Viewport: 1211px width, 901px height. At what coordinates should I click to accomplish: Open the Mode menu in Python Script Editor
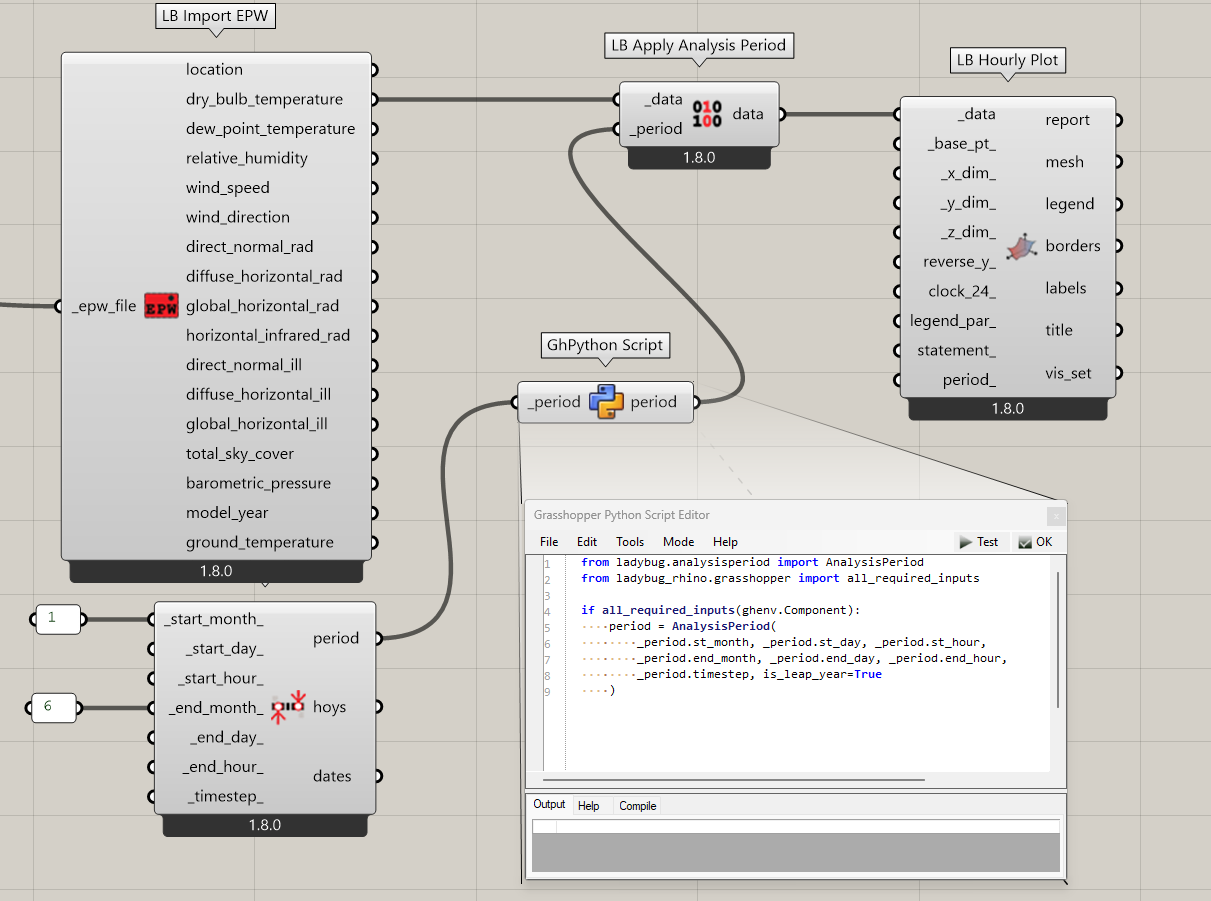point(678,542)
